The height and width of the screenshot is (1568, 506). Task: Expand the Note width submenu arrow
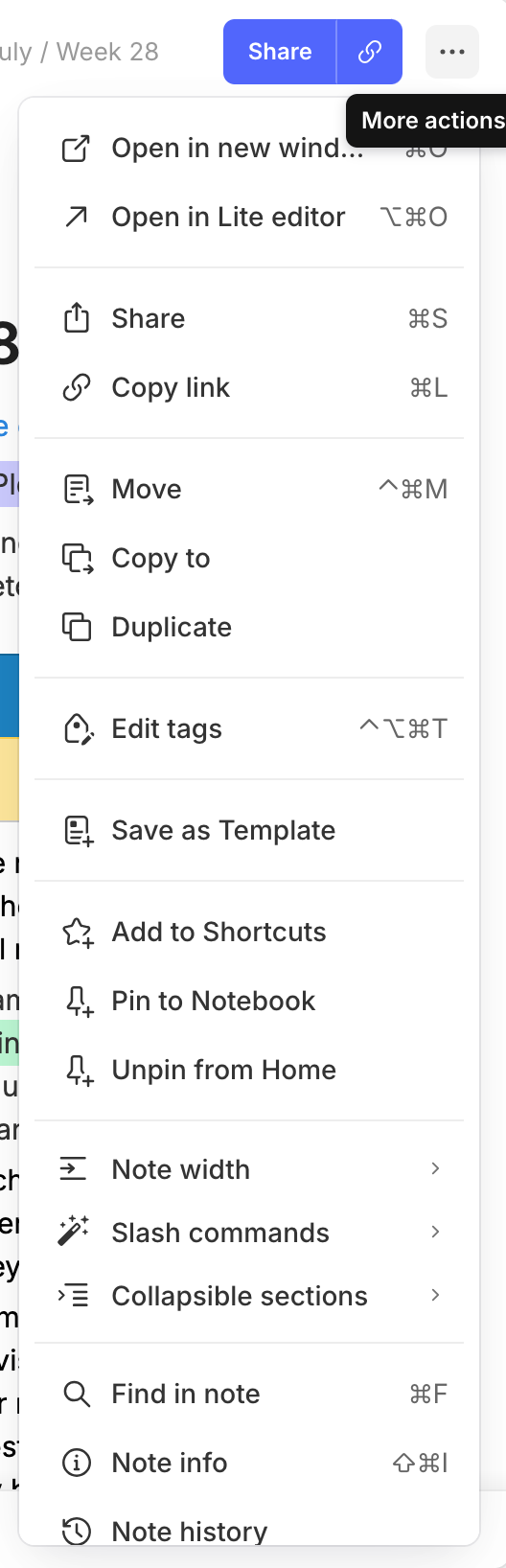pyautogui.click(x=435, y=1168)
